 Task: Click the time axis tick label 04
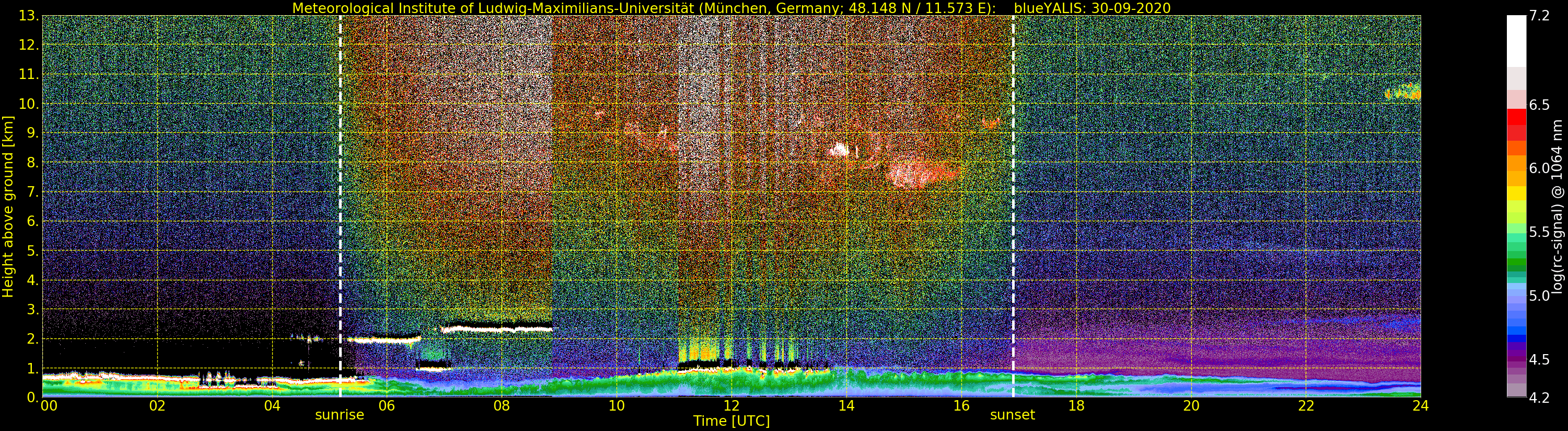coord(272,406)
